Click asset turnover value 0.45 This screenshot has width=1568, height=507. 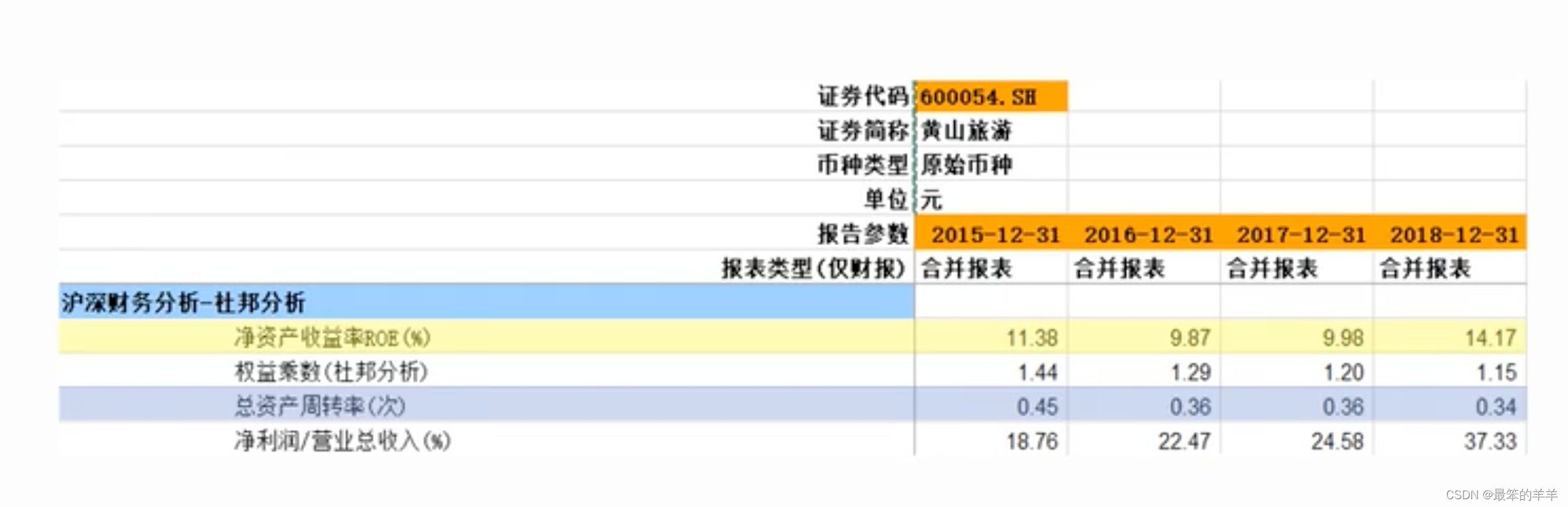[x=1037, y=407]
